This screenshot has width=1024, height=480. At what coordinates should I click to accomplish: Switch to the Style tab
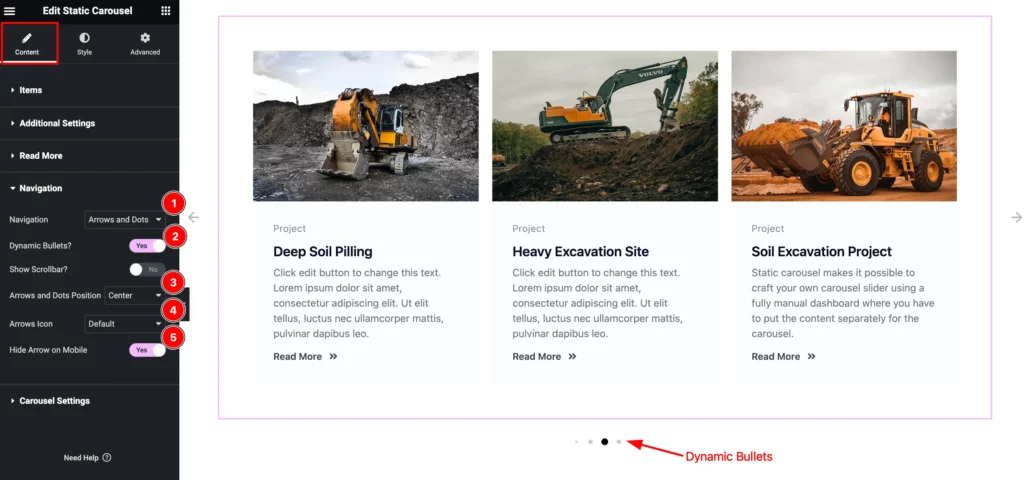tap(84, 44)
